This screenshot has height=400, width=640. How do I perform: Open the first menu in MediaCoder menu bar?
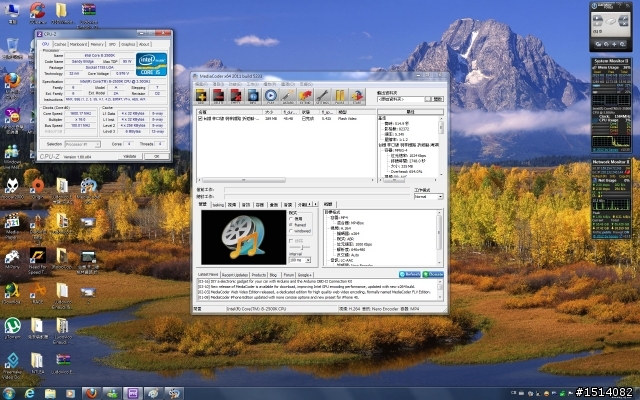[201, 84]
